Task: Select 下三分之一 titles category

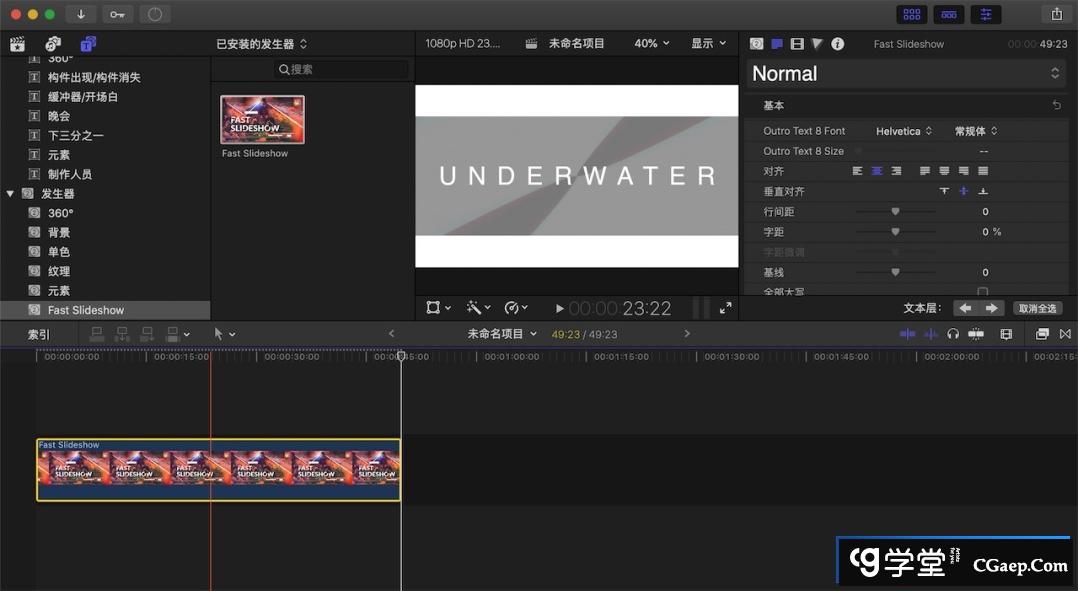Action: click(76, 135)
